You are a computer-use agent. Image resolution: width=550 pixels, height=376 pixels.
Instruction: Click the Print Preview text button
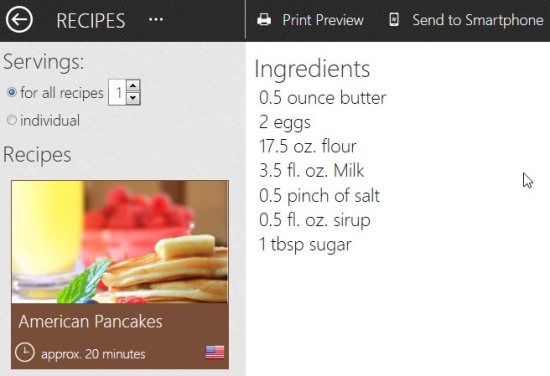(x=323, y=20)
